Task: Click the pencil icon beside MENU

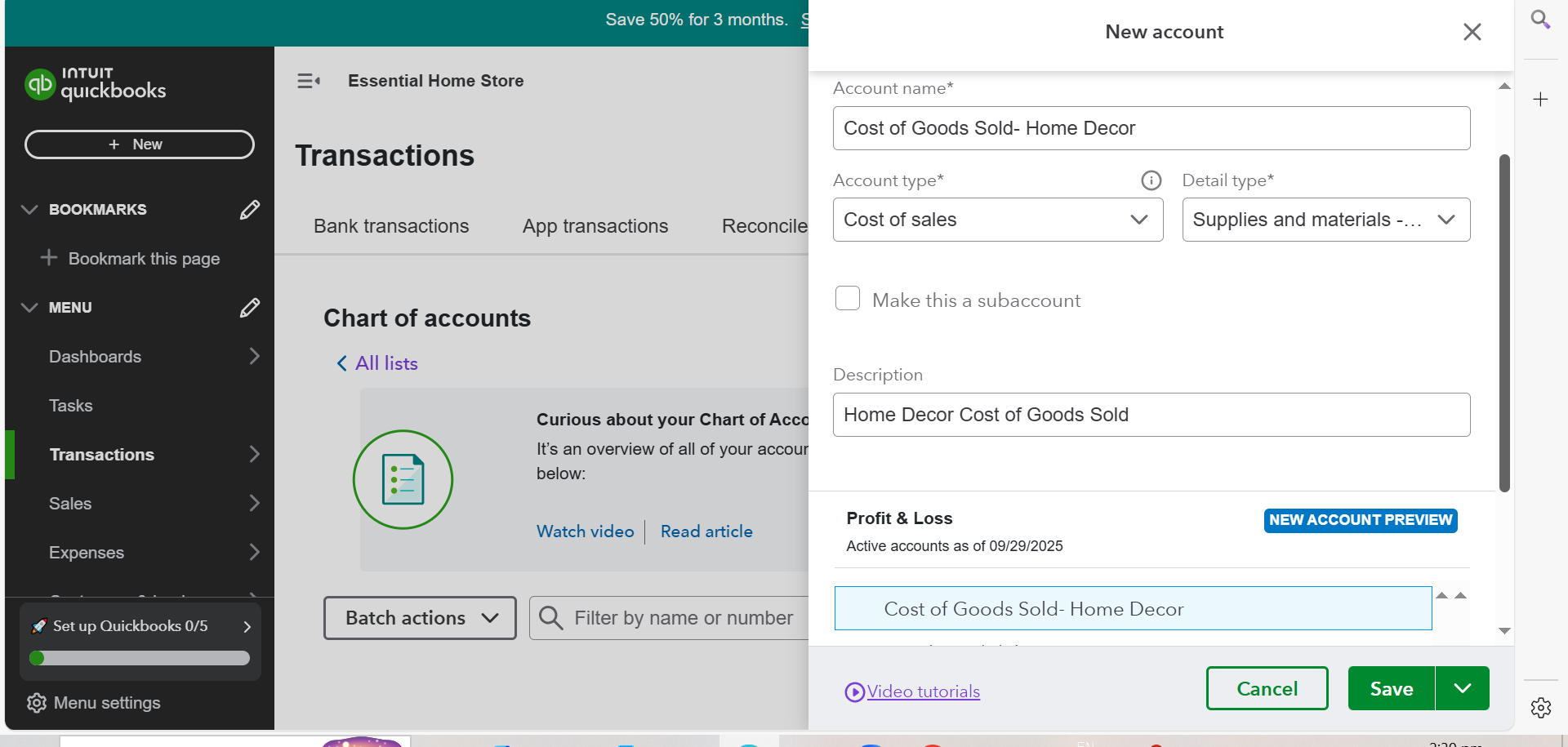Action: (250, 308)
